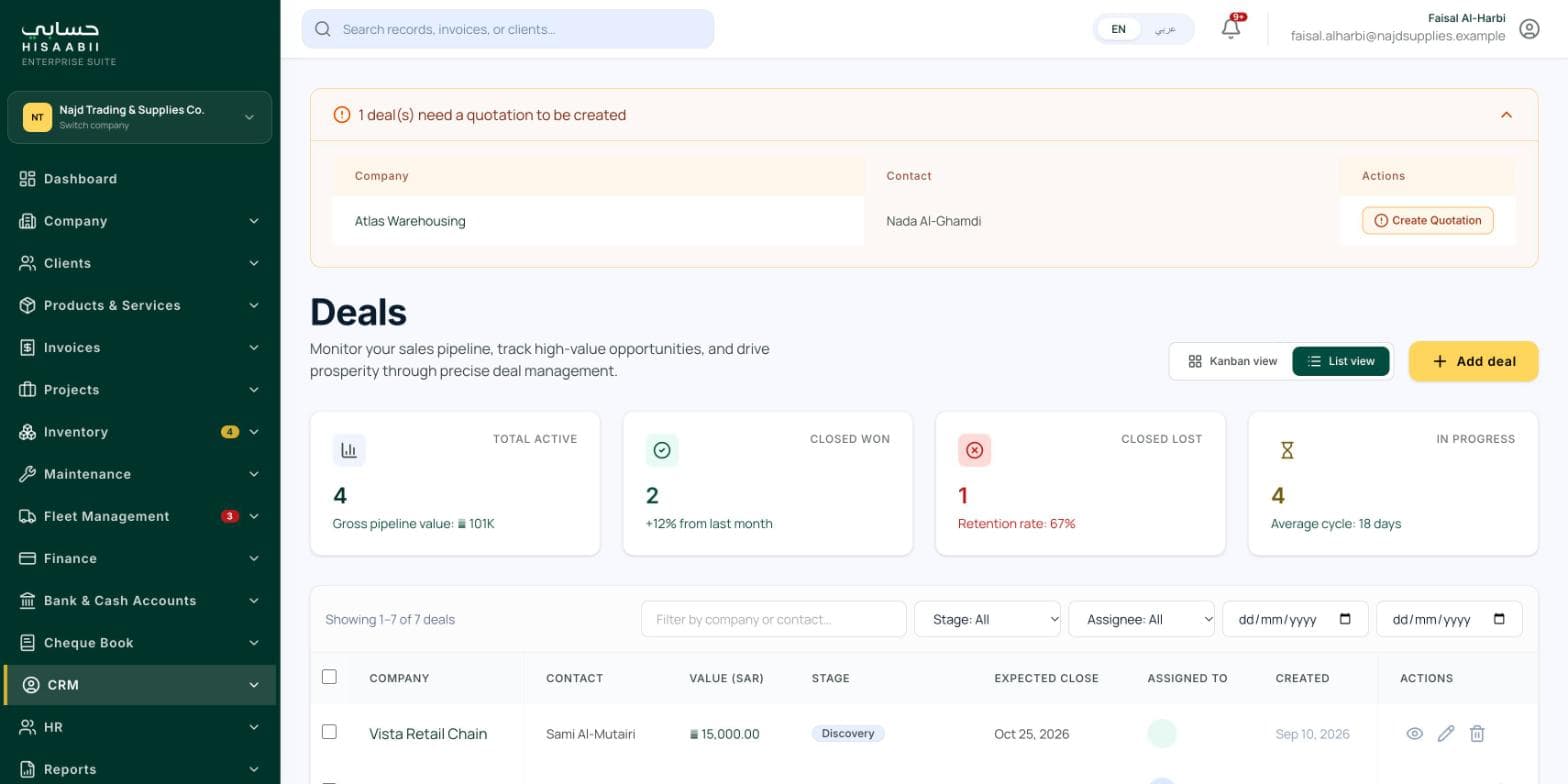Click the alert icon in quotation banner
This screenshot has height=784, width=1568.
tap(341, 115)
